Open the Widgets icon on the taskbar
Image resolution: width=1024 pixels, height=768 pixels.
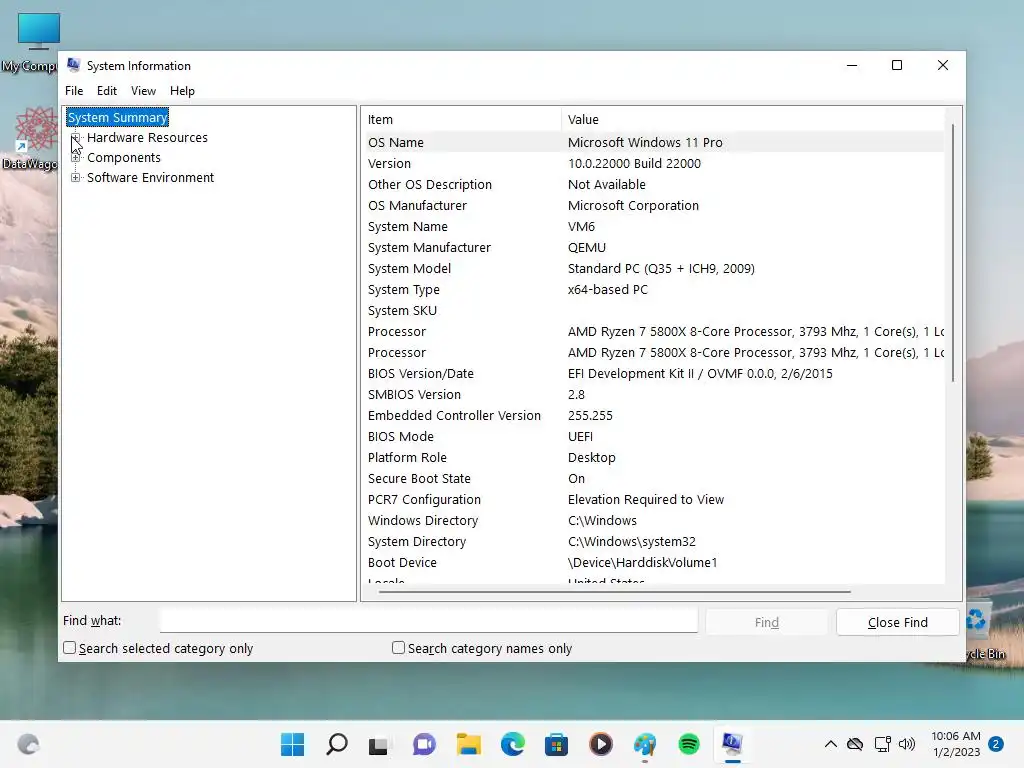pyautogui.click(x=28, y=744)
